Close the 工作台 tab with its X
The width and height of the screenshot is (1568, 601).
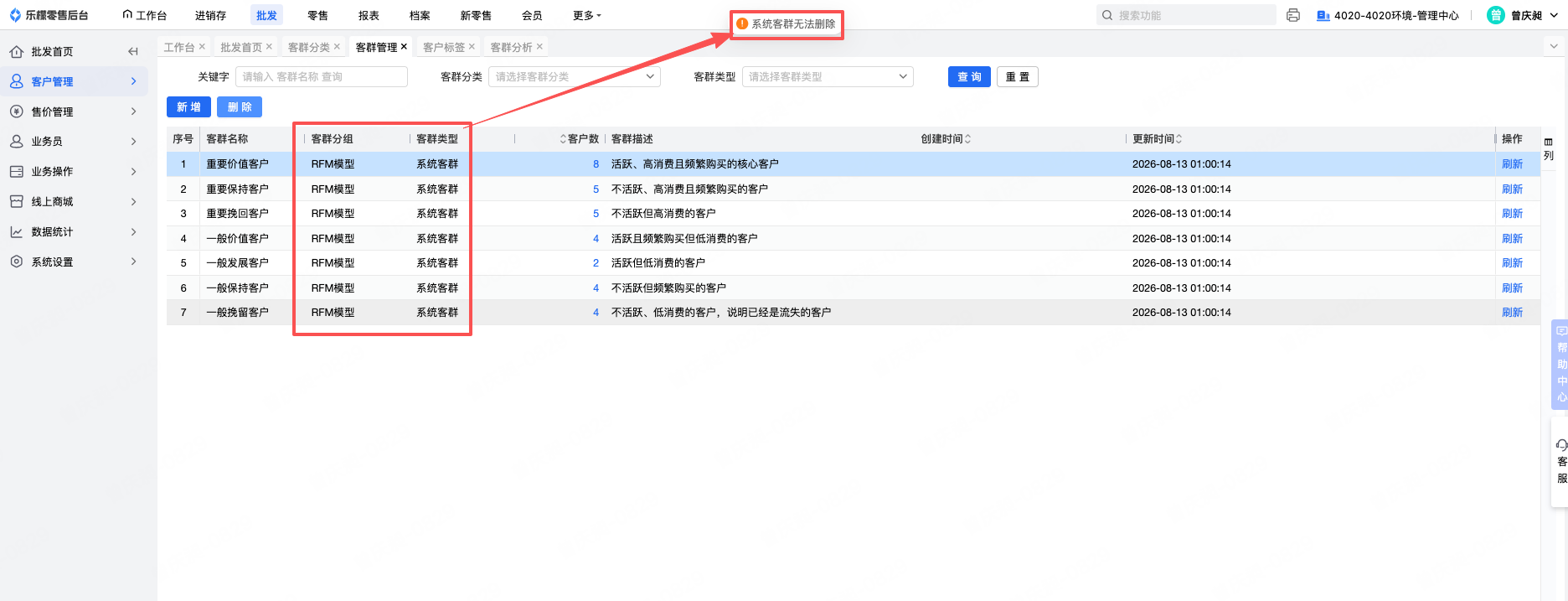click(x=202, y=47)
